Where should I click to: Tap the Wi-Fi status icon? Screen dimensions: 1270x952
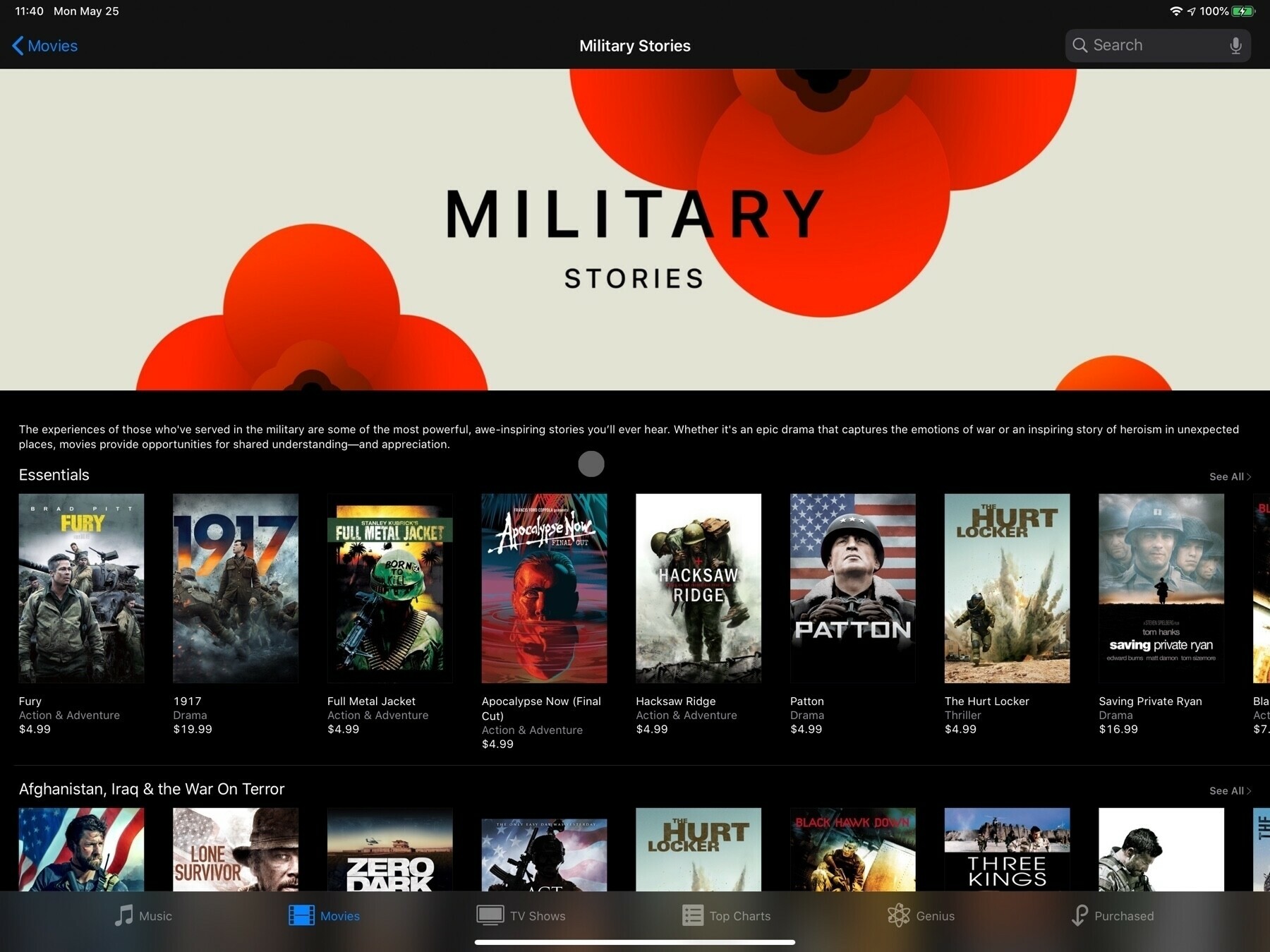pyautogui.click(x=1175, y=11)
